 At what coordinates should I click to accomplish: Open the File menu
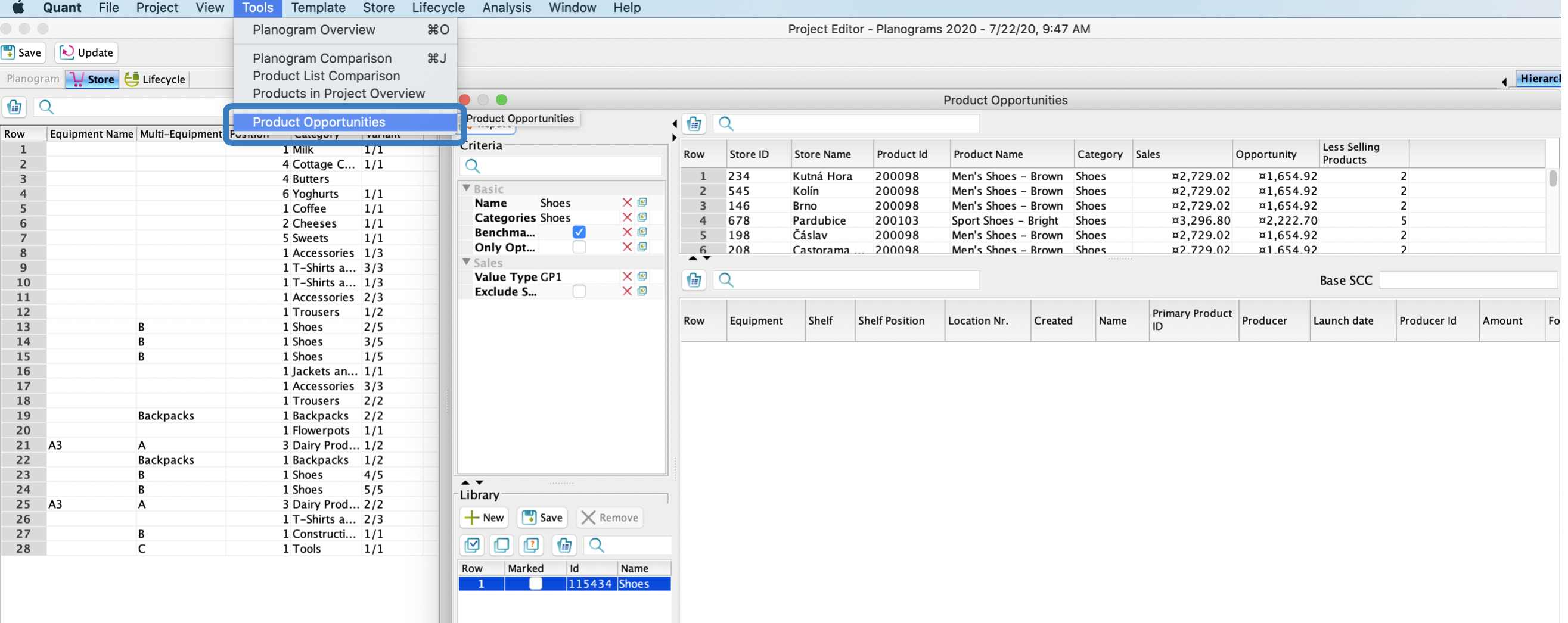pyautogui.click(x=108, y=8)
